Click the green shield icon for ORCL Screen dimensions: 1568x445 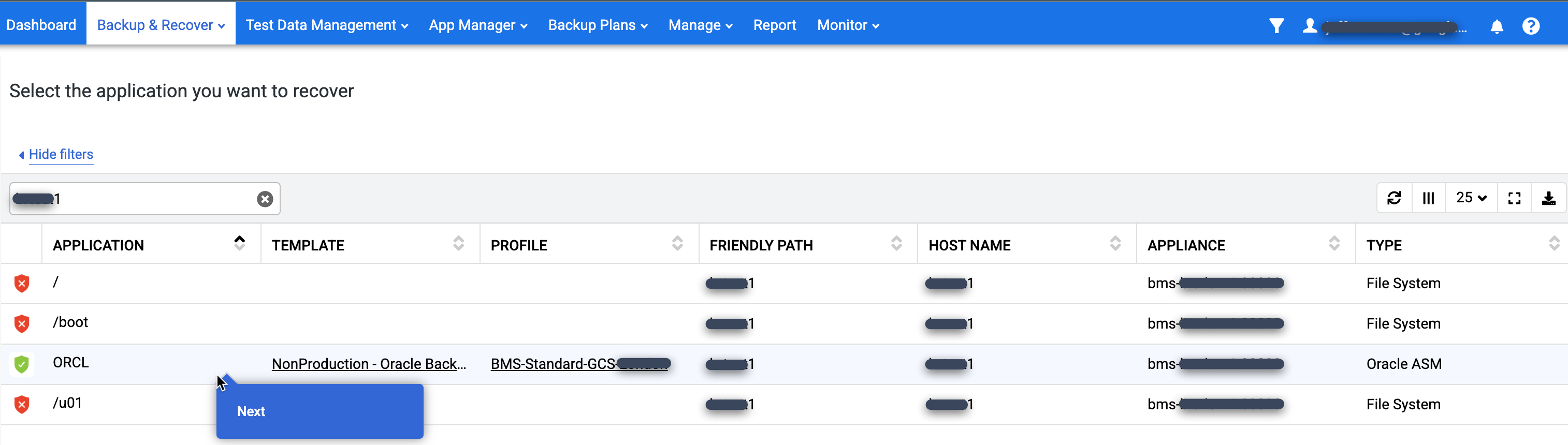pyautogui.click(x=22, y=364)
